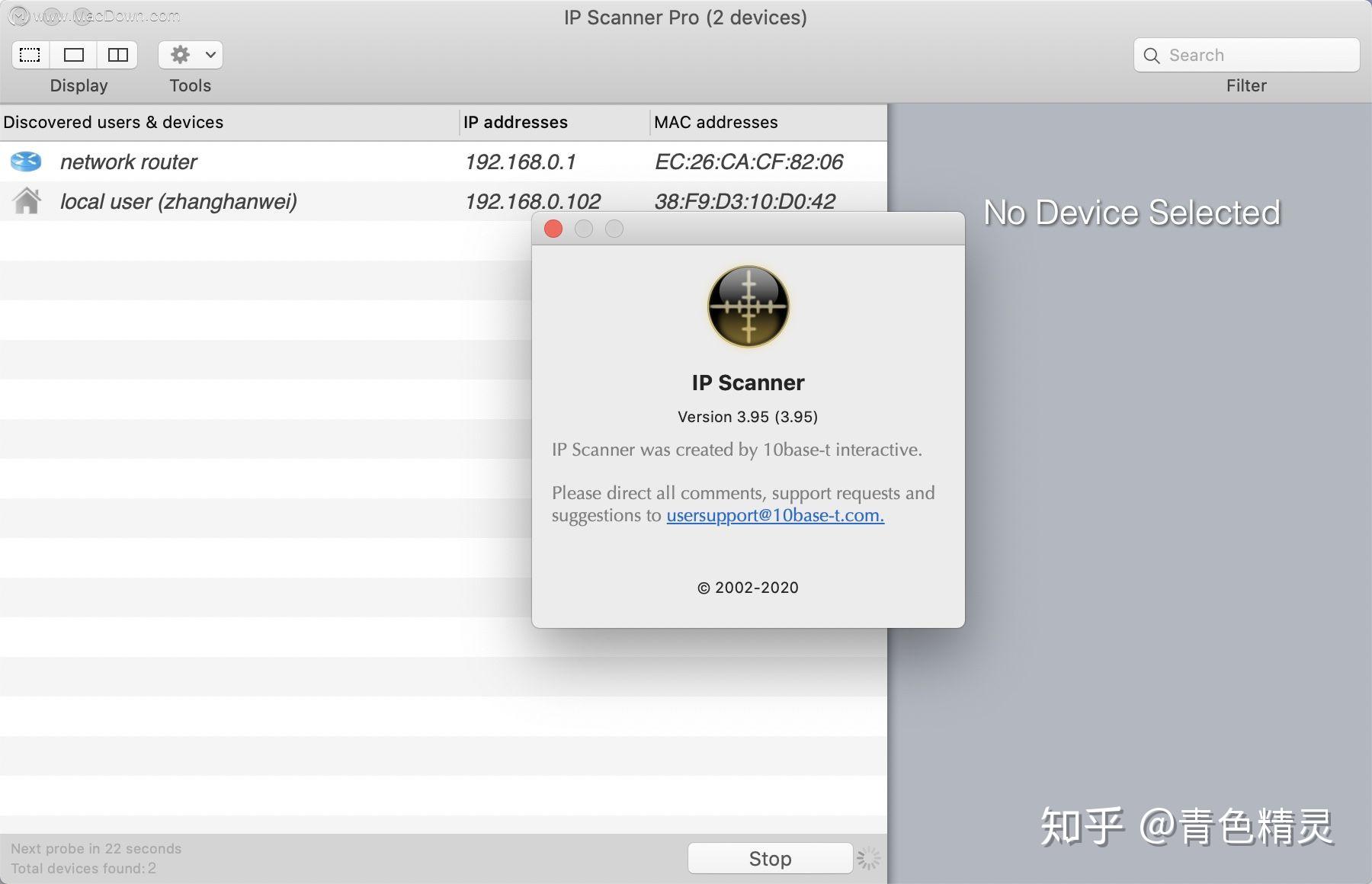Image resolution: width=1372 pixels, height=884 pixels.
Task: Switch to the single-pane Display view icon
Action: [x=73, y=54]
